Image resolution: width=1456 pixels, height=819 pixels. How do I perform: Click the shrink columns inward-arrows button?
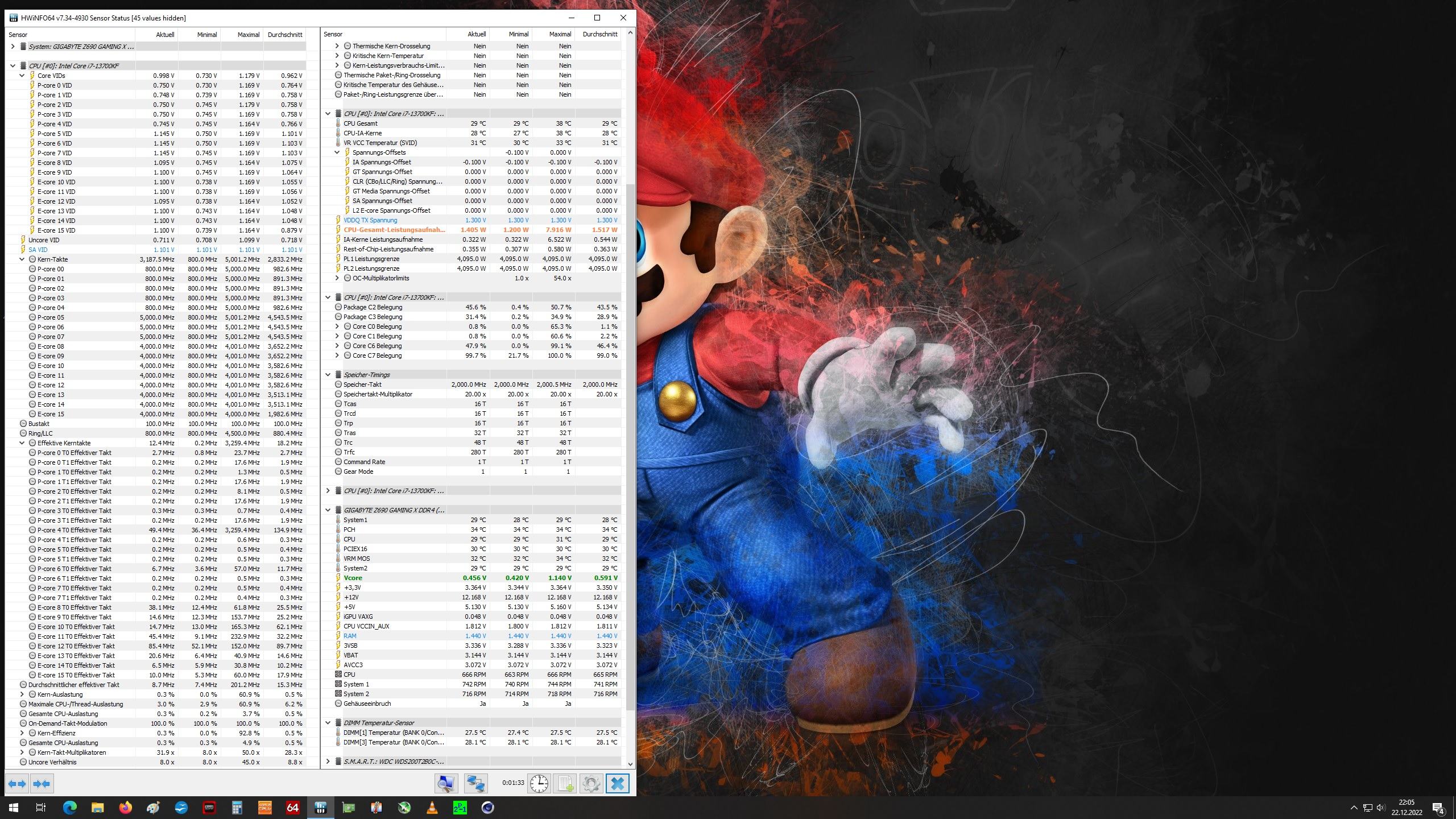click(42, 784)
